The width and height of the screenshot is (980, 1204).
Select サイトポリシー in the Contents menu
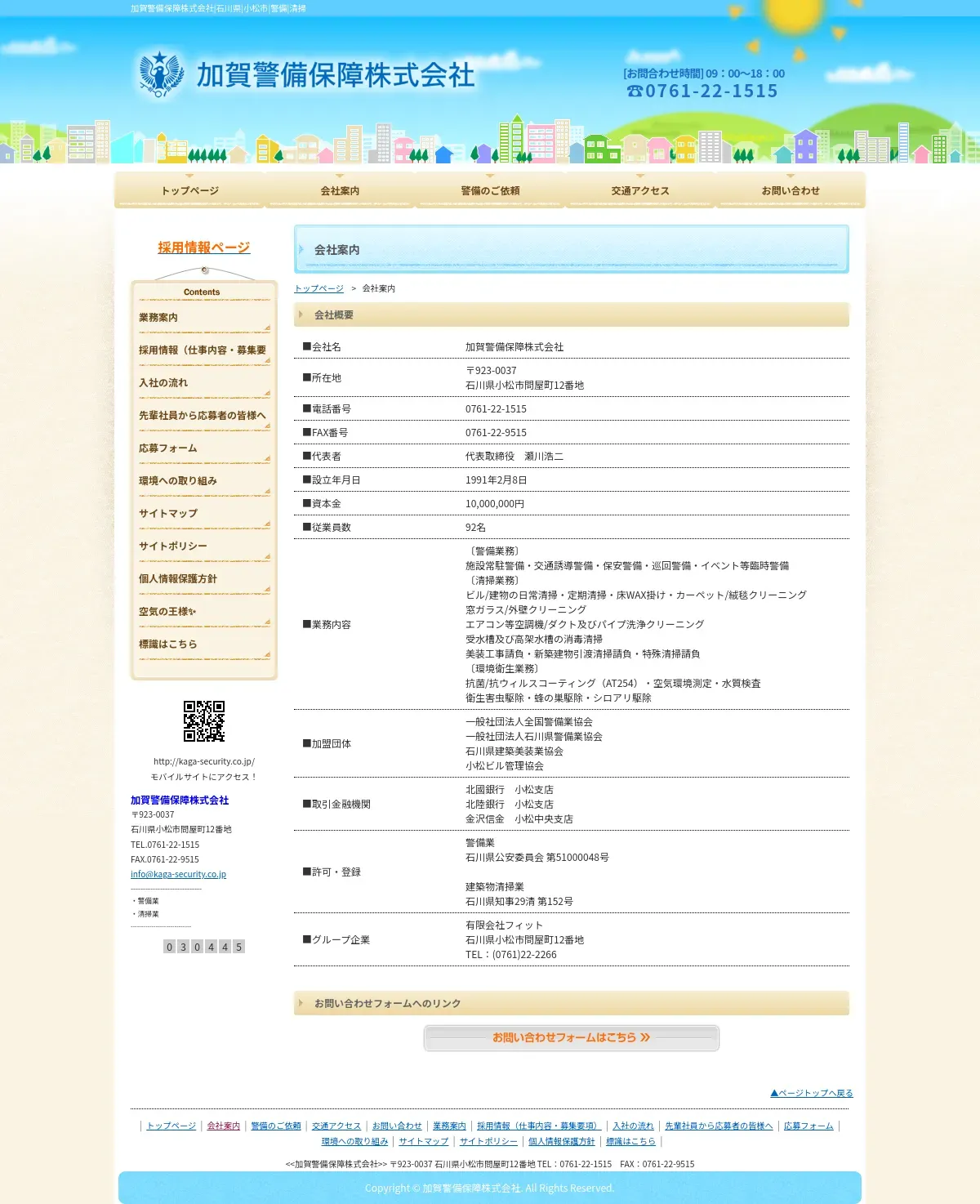point(204,546)
